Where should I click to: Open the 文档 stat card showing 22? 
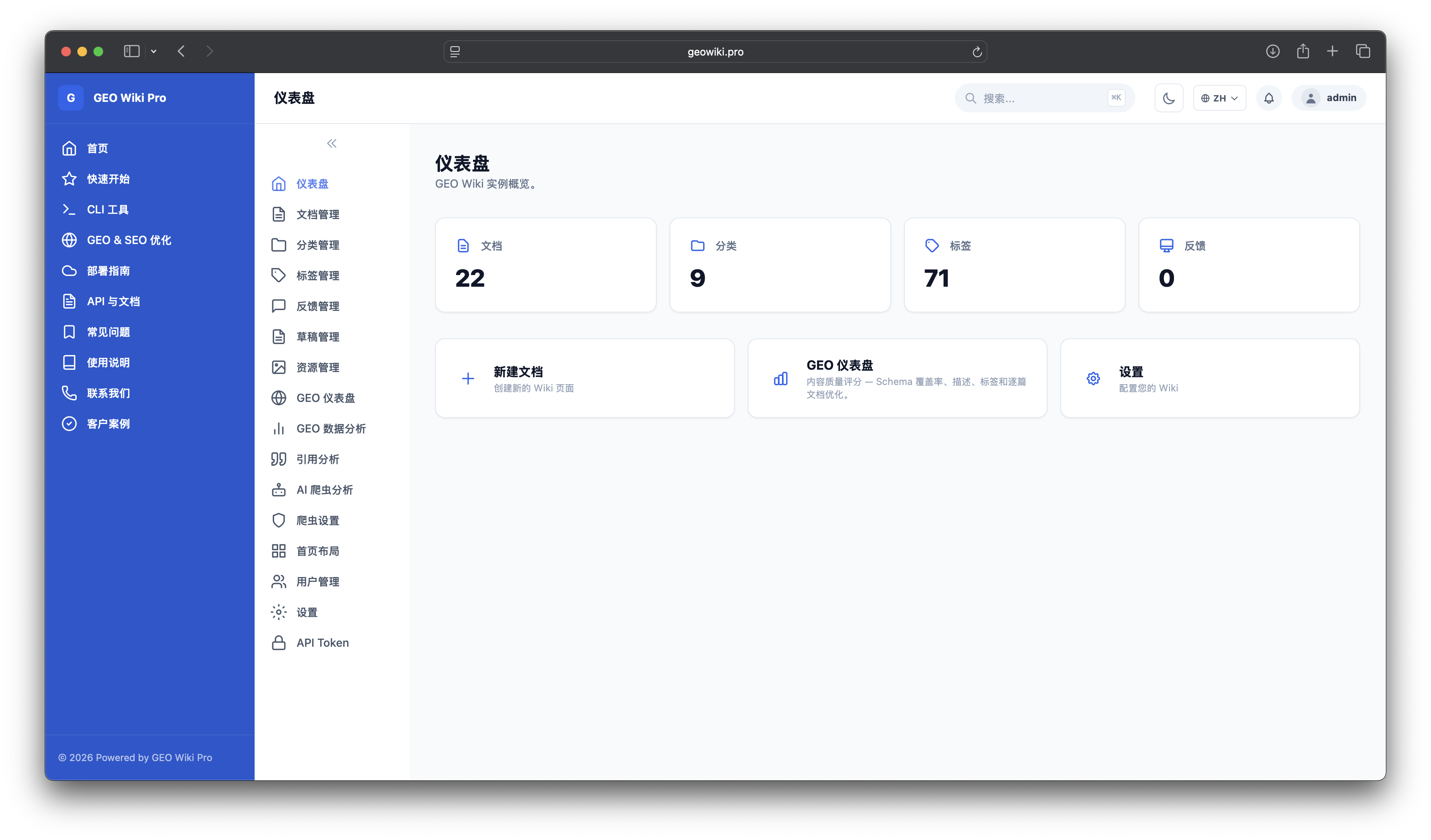(x=546, y=265)
